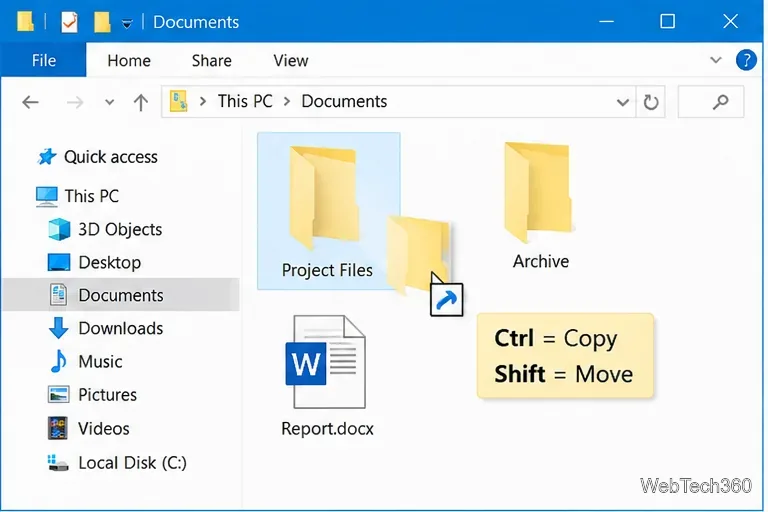Click the New folder quick access icon
Screen dimensions: 768x512
[102, 22]
